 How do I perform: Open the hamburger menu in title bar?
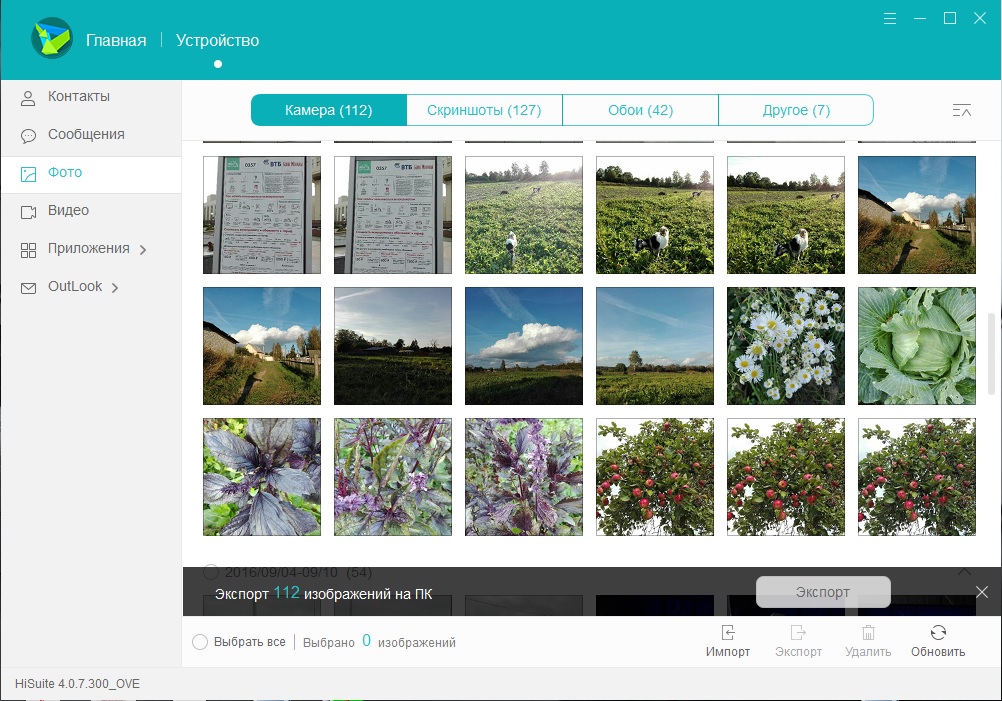point(890,19)
